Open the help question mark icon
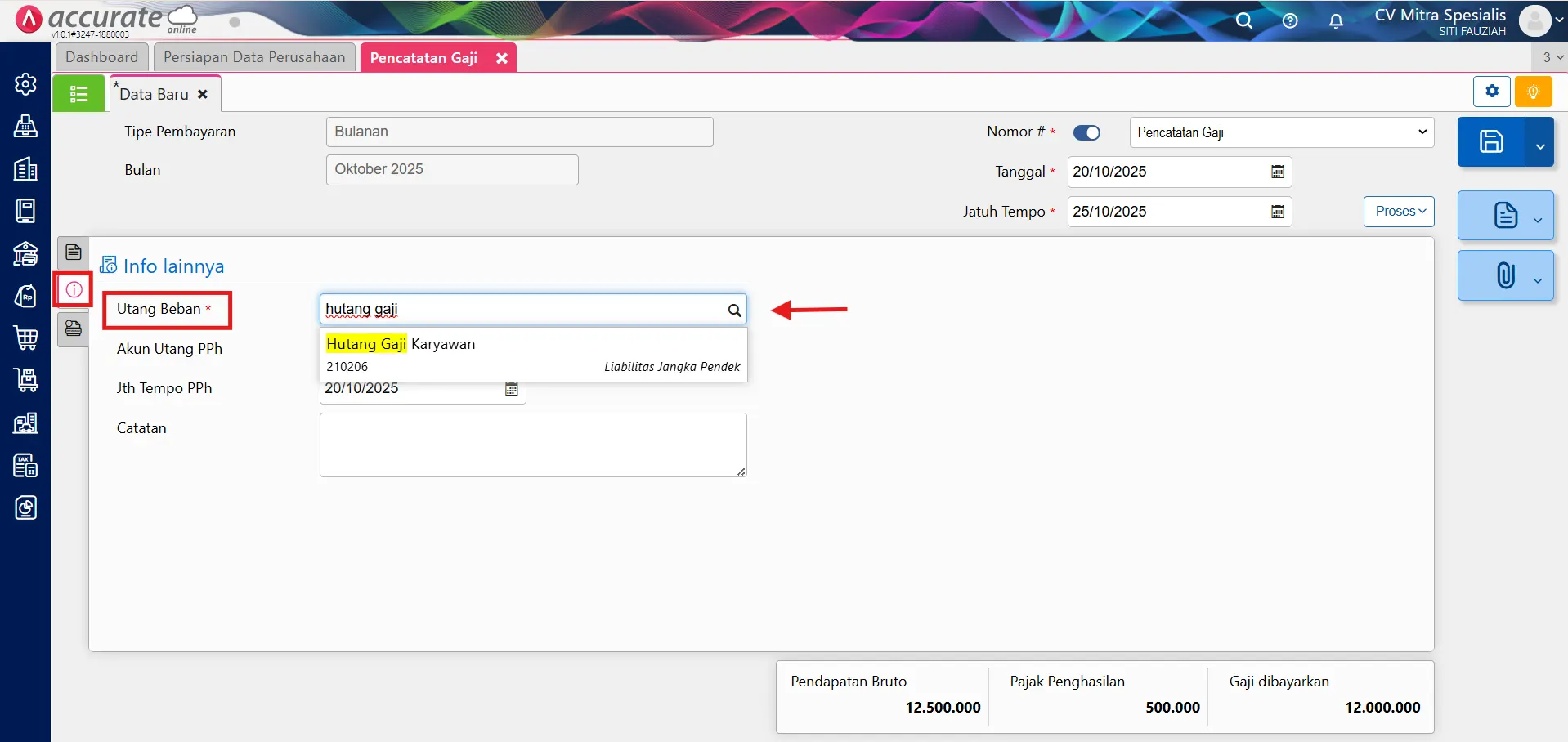The image size is (1568, 742). point(1290,21)
